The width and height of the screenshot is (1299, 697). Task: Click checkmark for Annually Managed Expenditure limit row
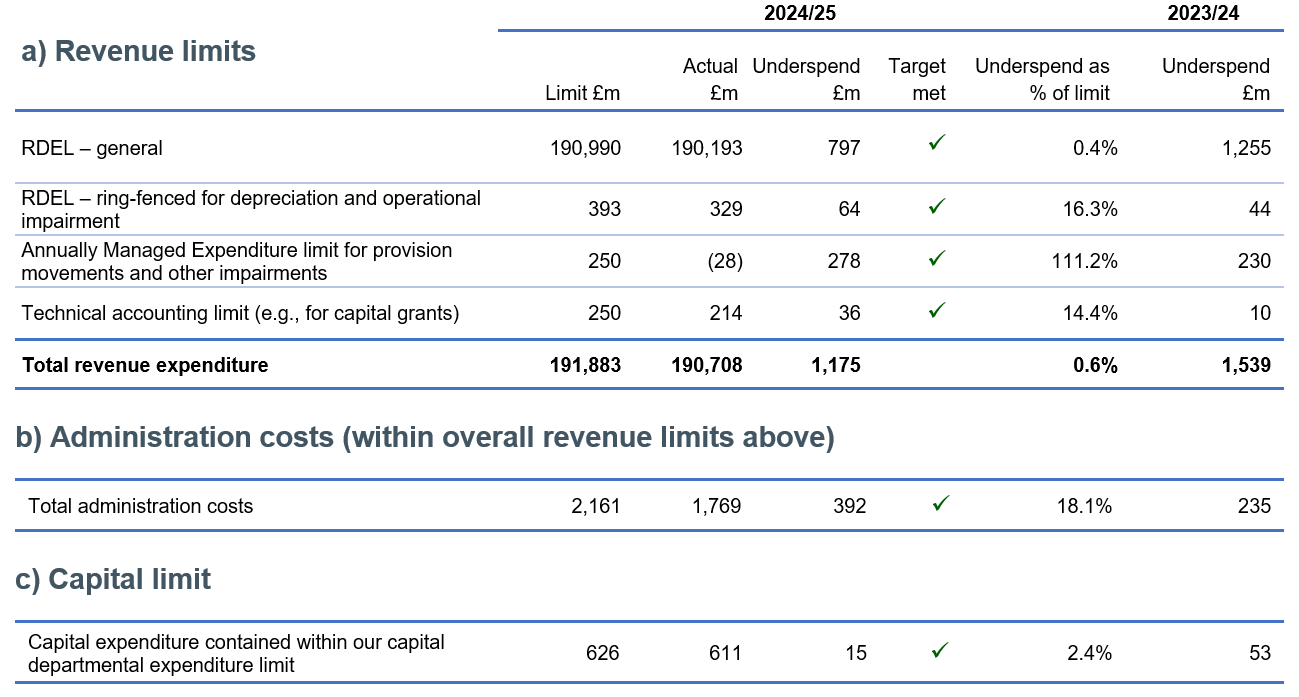[x=936, y=259]
